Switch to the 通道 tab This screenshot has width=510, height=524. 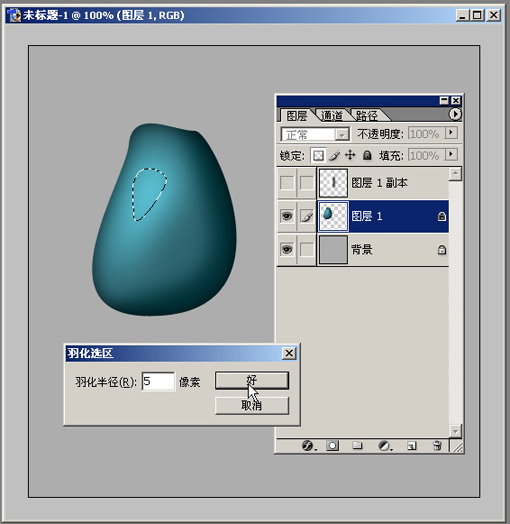coord(332,116)
